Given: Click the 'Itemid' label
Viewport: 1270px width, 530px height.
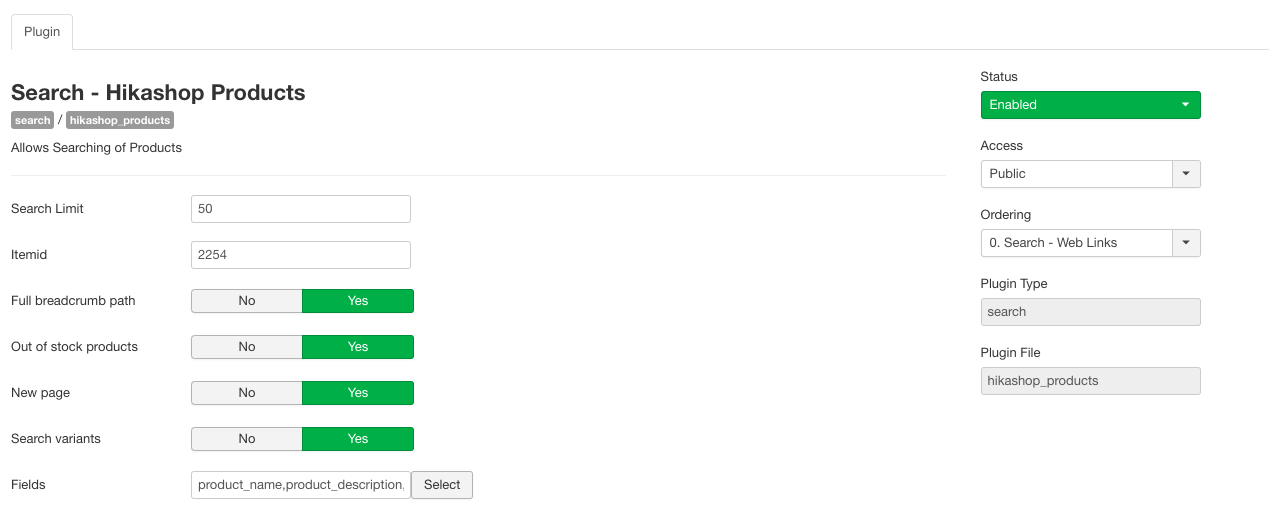Looking at the screenshot, I should 29,255.
